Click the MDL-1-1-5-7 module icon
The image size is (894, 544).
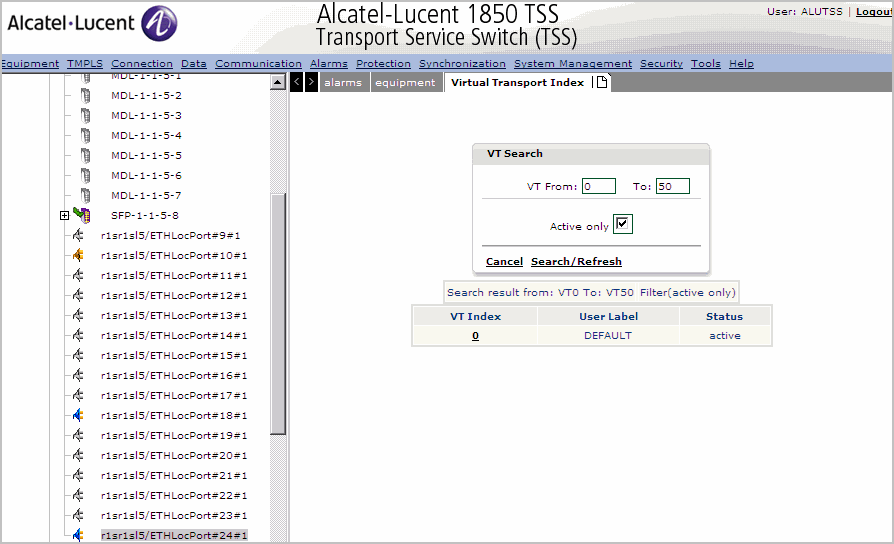click(x=86, y=195)
